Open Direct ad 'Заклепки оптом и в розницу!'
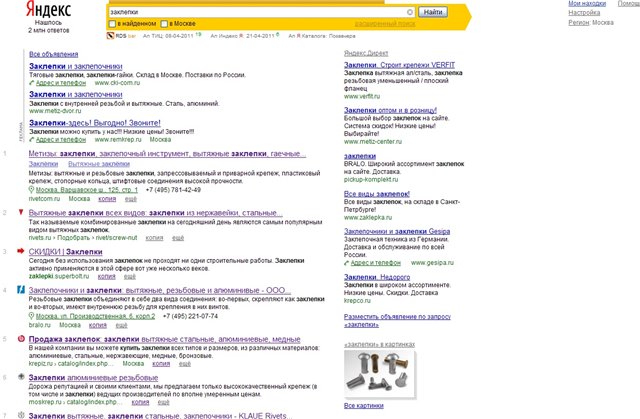The width and height of the screenshot is (640, 419). pyautogui.click(x=390, y=110)
